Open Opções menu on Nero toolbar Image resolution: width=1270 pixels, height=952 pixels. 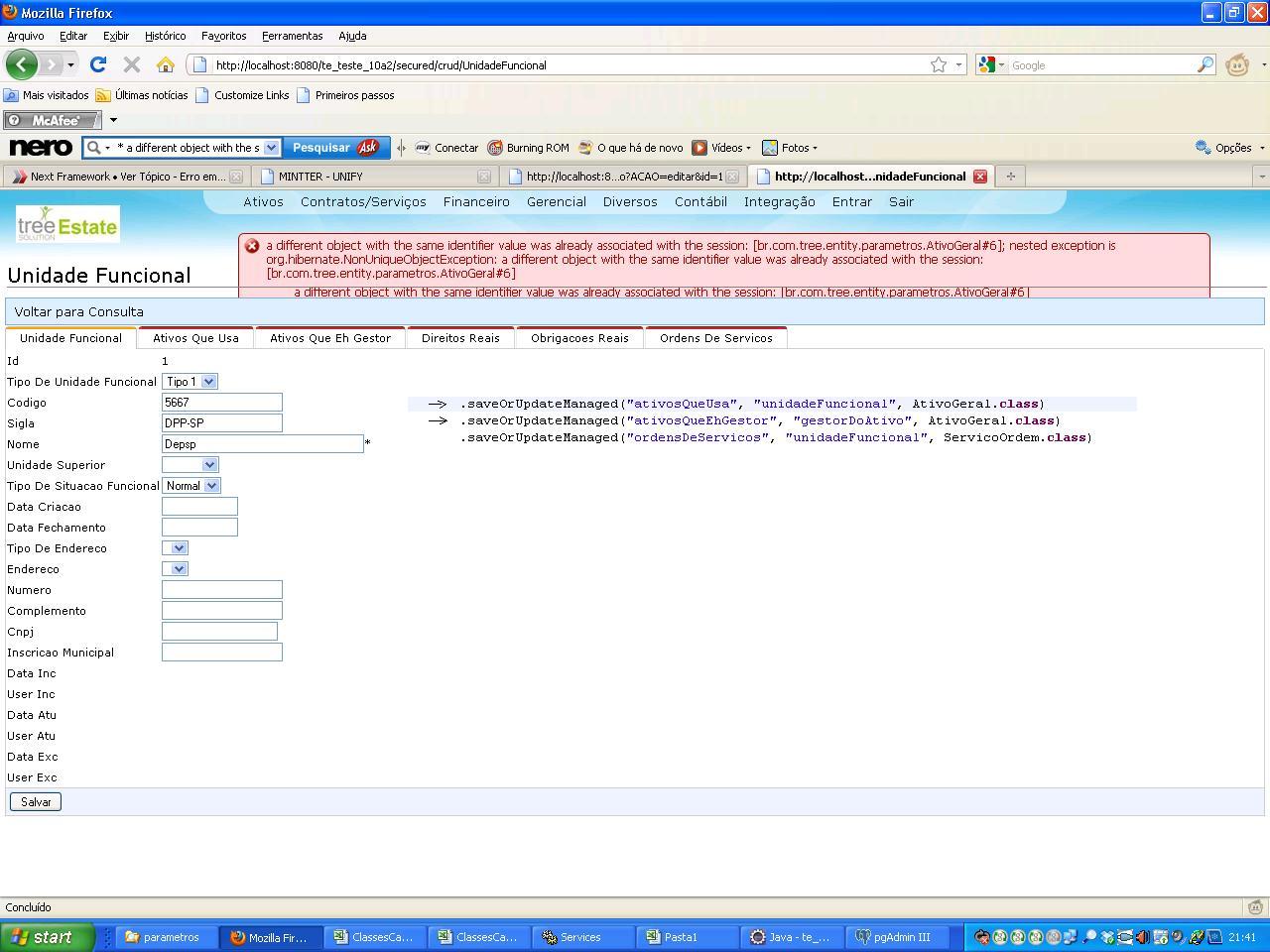(x=1230, y=148)
